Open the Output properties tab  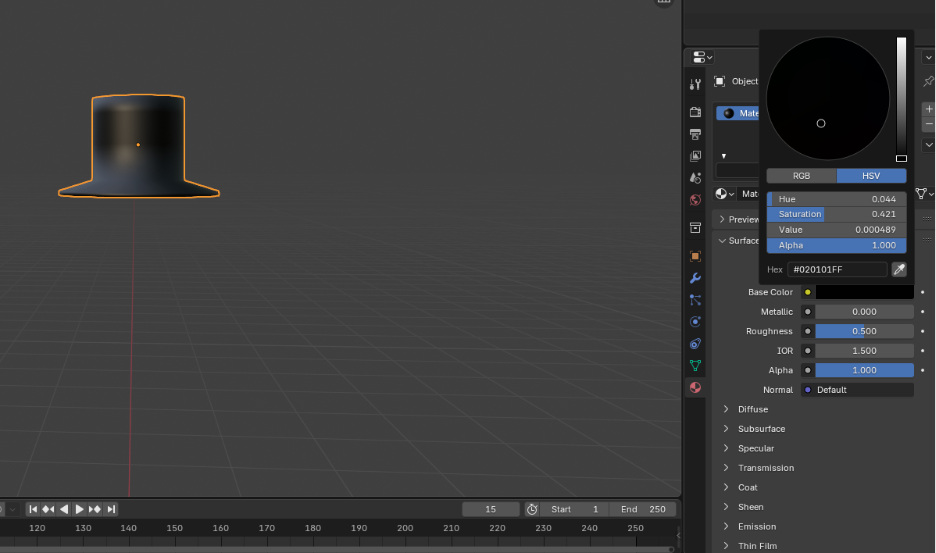(695, 134)
